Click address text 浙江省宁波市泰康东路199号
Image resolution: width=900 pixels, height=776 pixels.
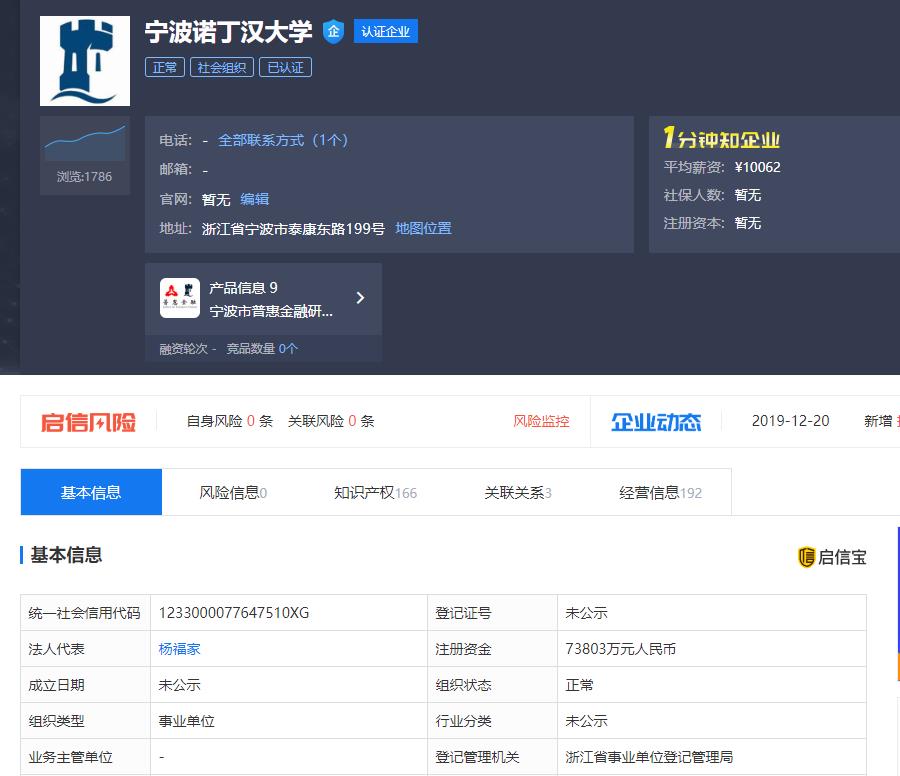click(293, 228)
